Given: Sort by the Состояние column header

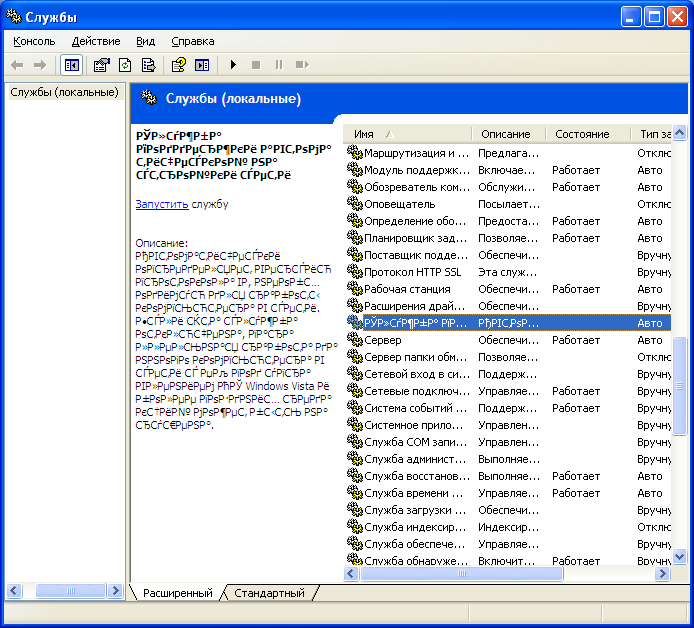Looking at the screenshot, I should click(x=587, y=134).
